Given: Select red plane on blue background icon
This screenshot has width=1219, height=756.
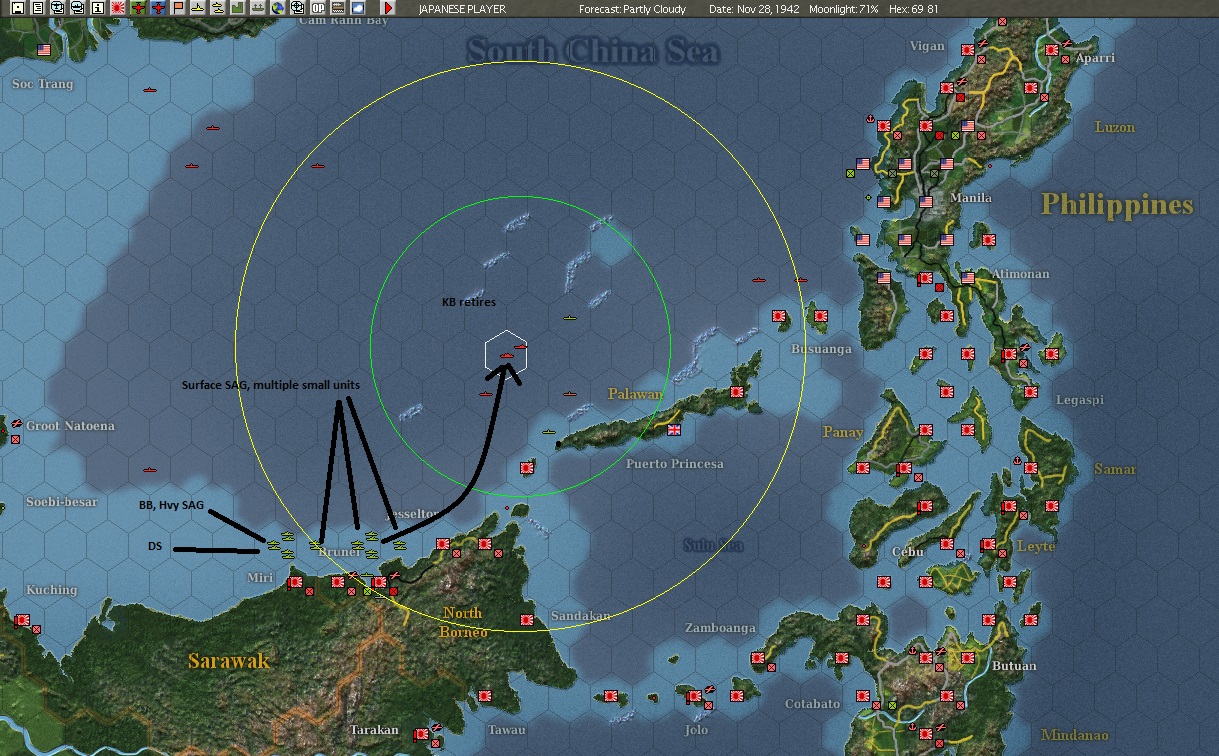Looking at the screenshot, I should (x=158, y=8).
